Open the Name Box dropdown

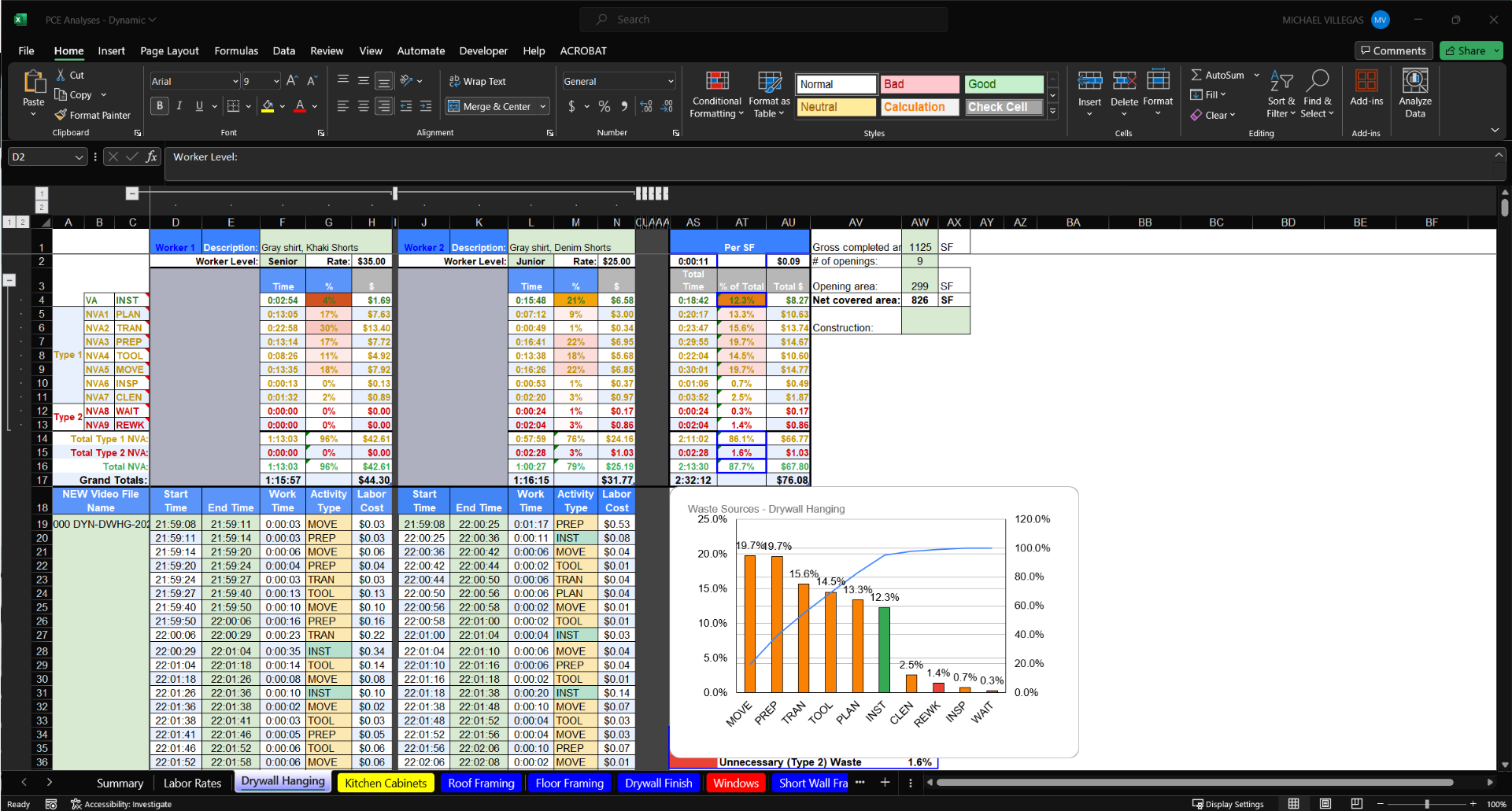(79, 157)
